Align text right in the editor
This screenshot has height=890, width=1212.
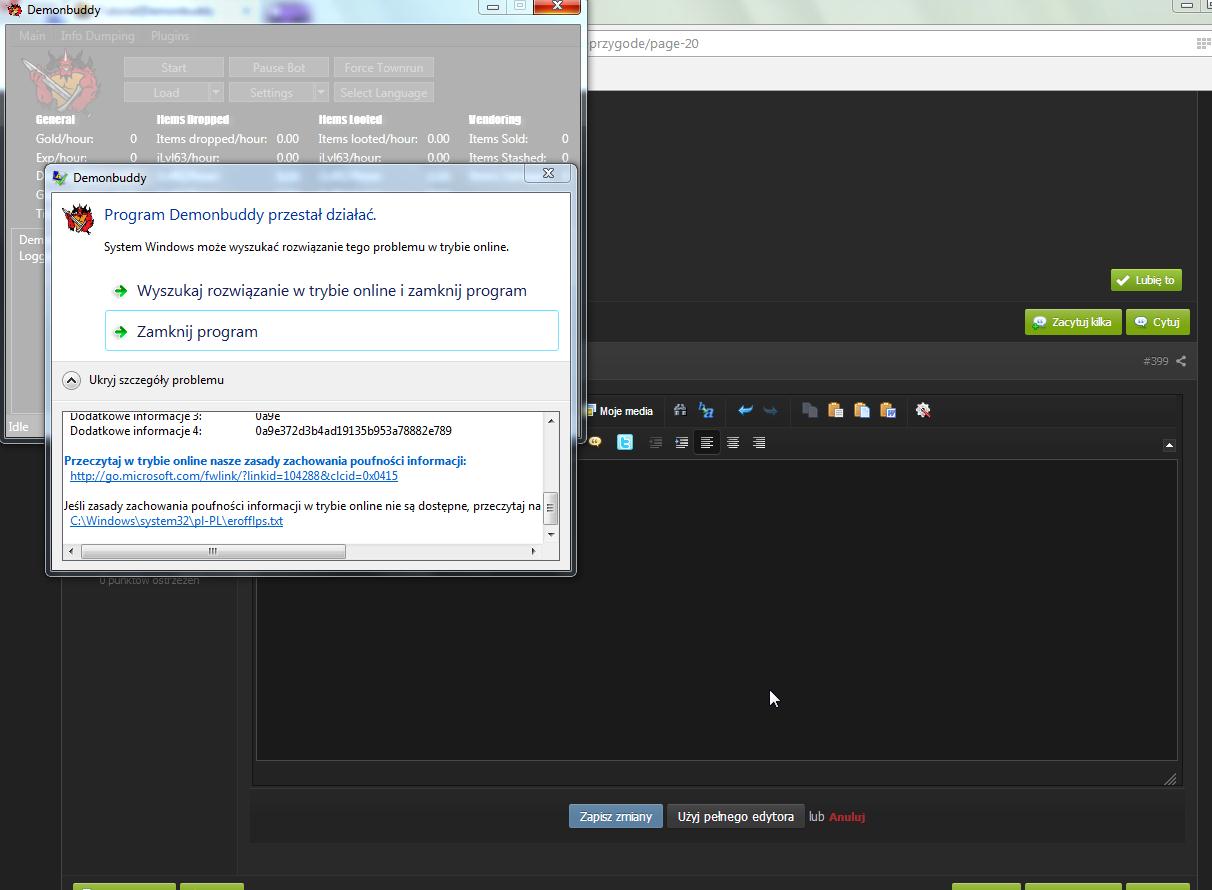pyautogui.click(x=759, y=442)
